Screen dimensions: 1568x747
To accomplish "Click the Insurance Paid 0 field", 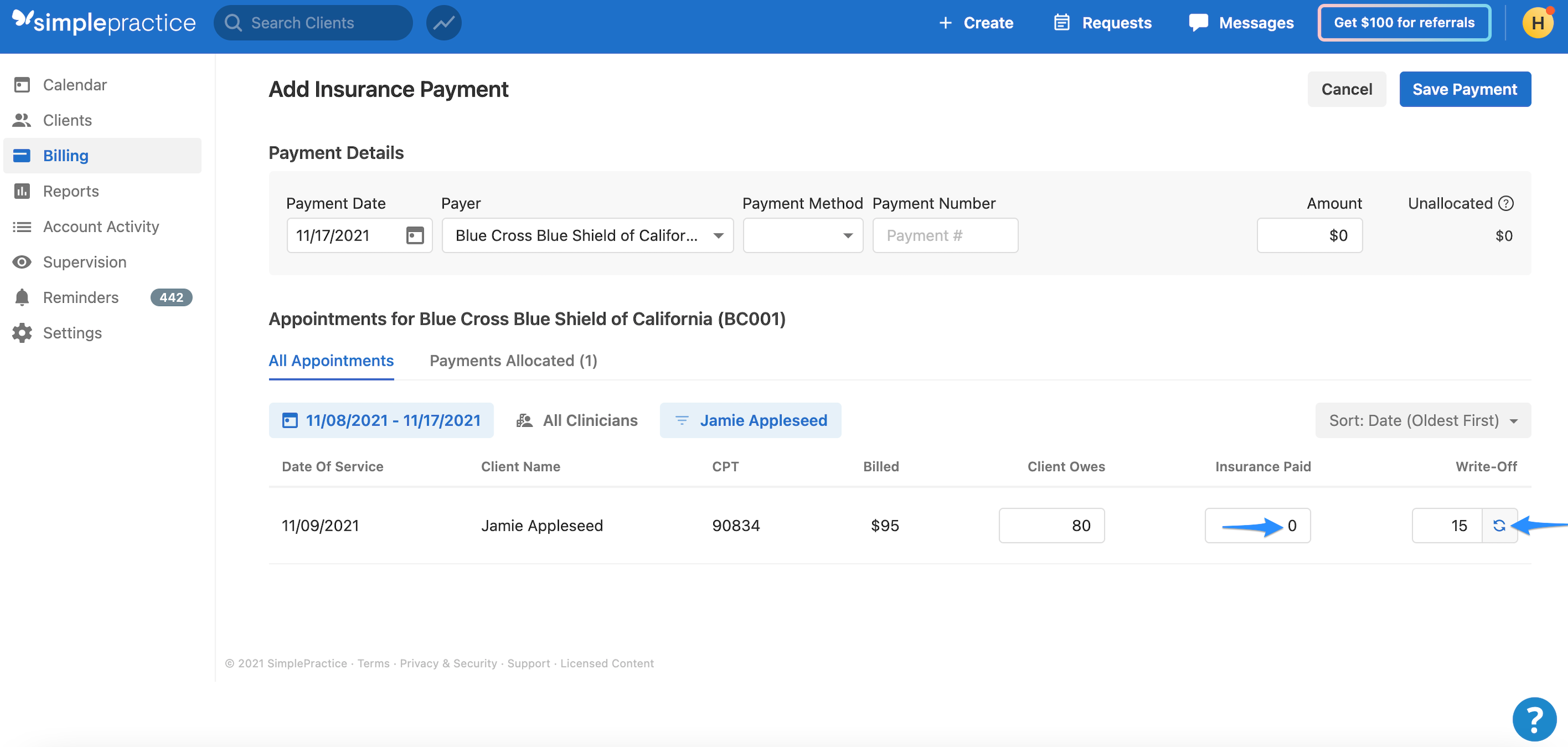I will pos(1257,525).
